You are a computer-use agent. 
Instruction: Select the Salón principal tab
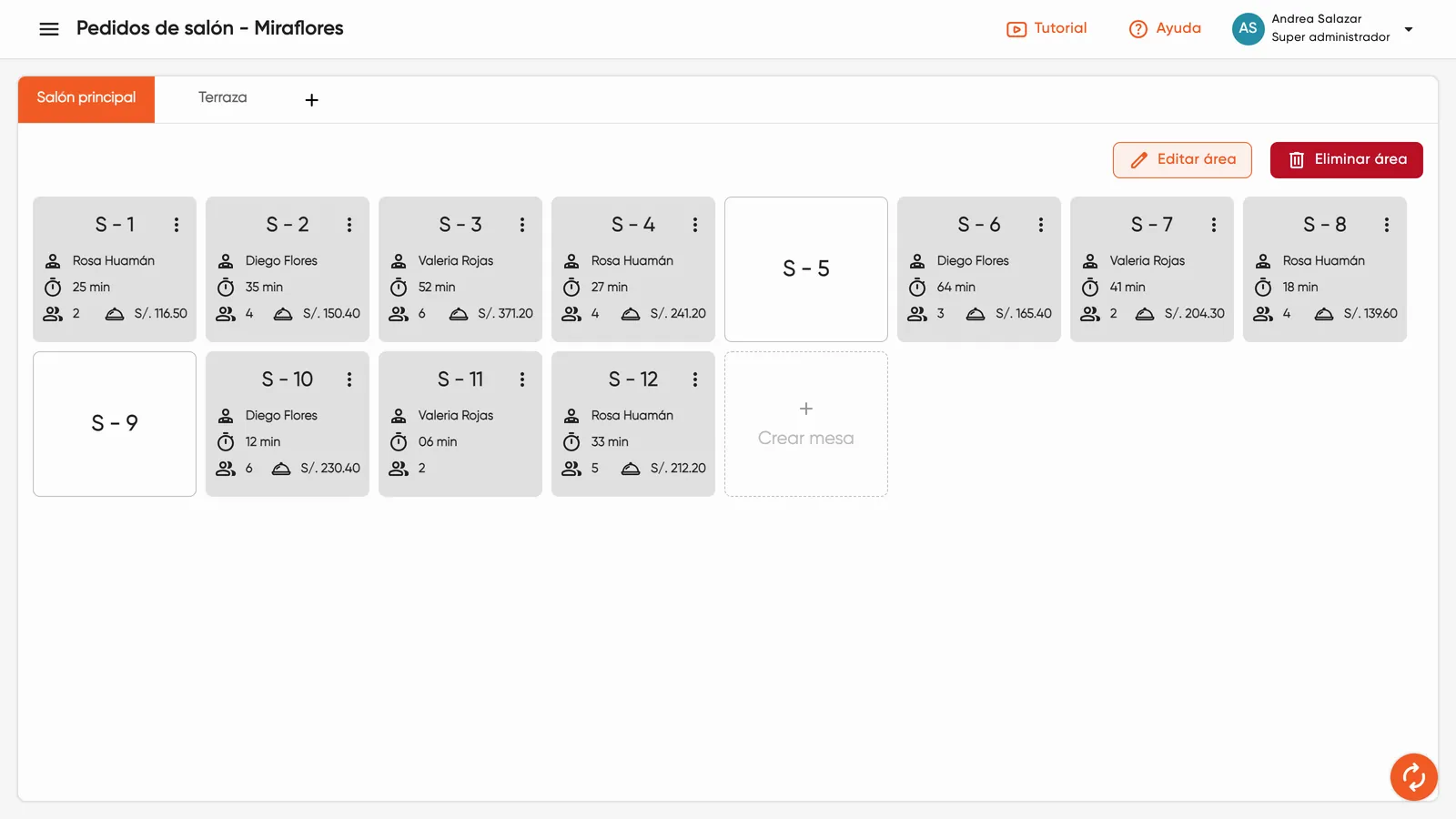tap(86, 99)
